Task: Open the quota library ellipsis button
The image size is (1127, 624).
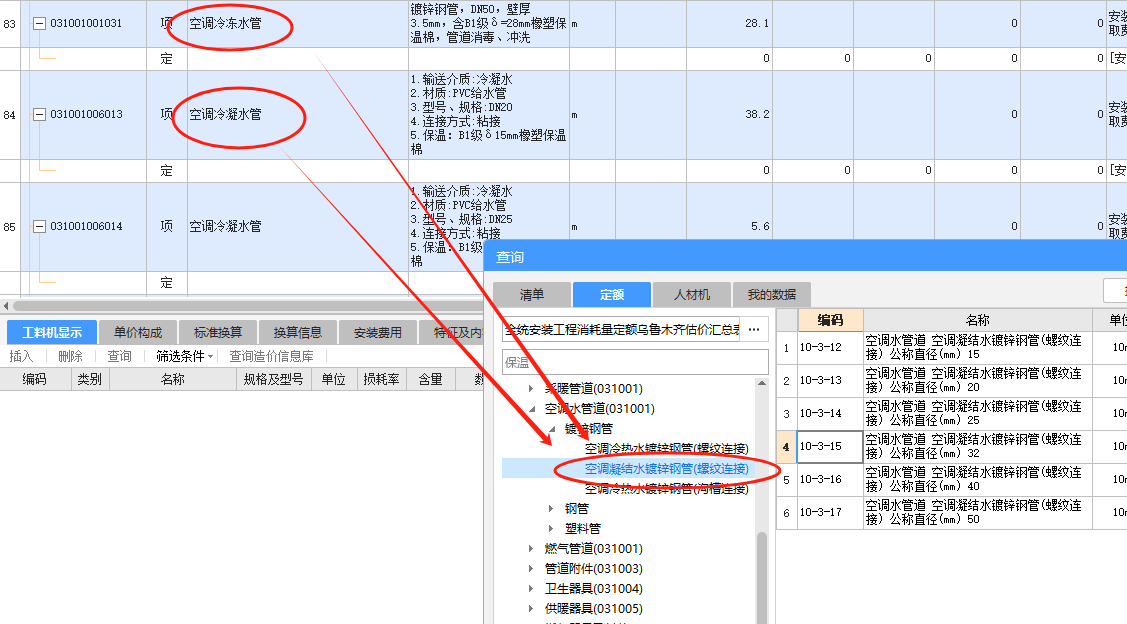Action: point(754,329)
